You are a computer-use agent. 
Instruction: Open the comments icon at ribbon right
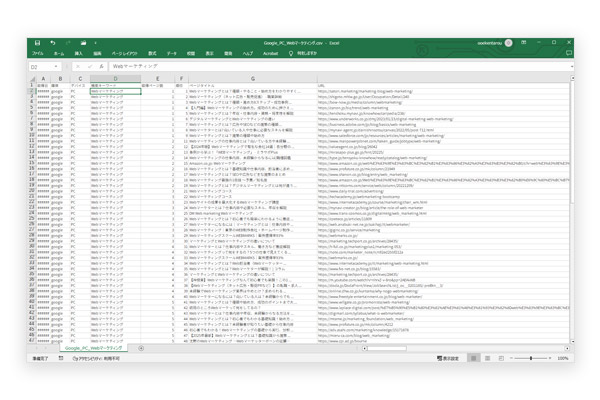(569, 53)
